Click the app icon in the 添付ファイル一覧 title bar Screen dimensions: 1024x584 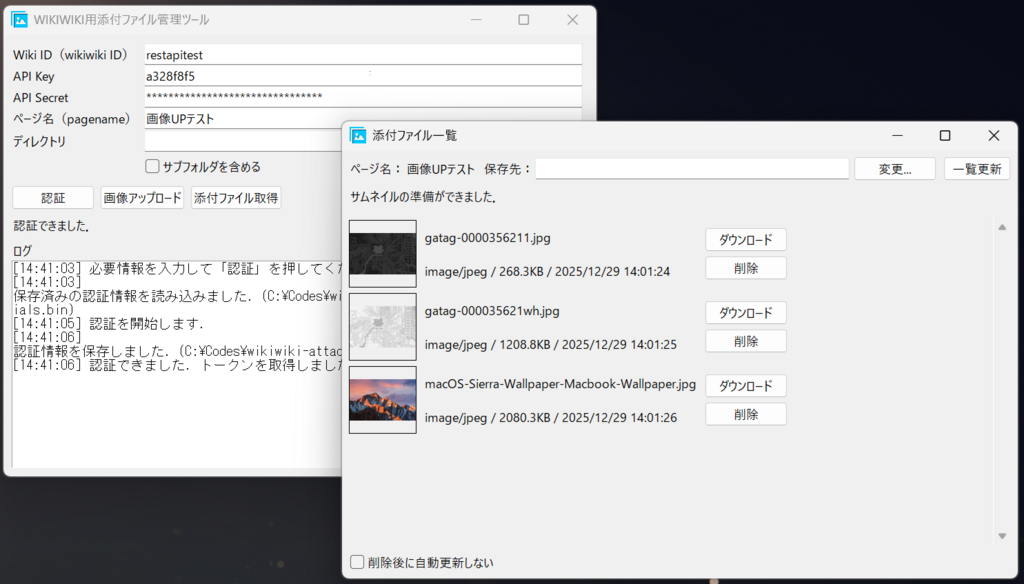[x=359, y=135]
